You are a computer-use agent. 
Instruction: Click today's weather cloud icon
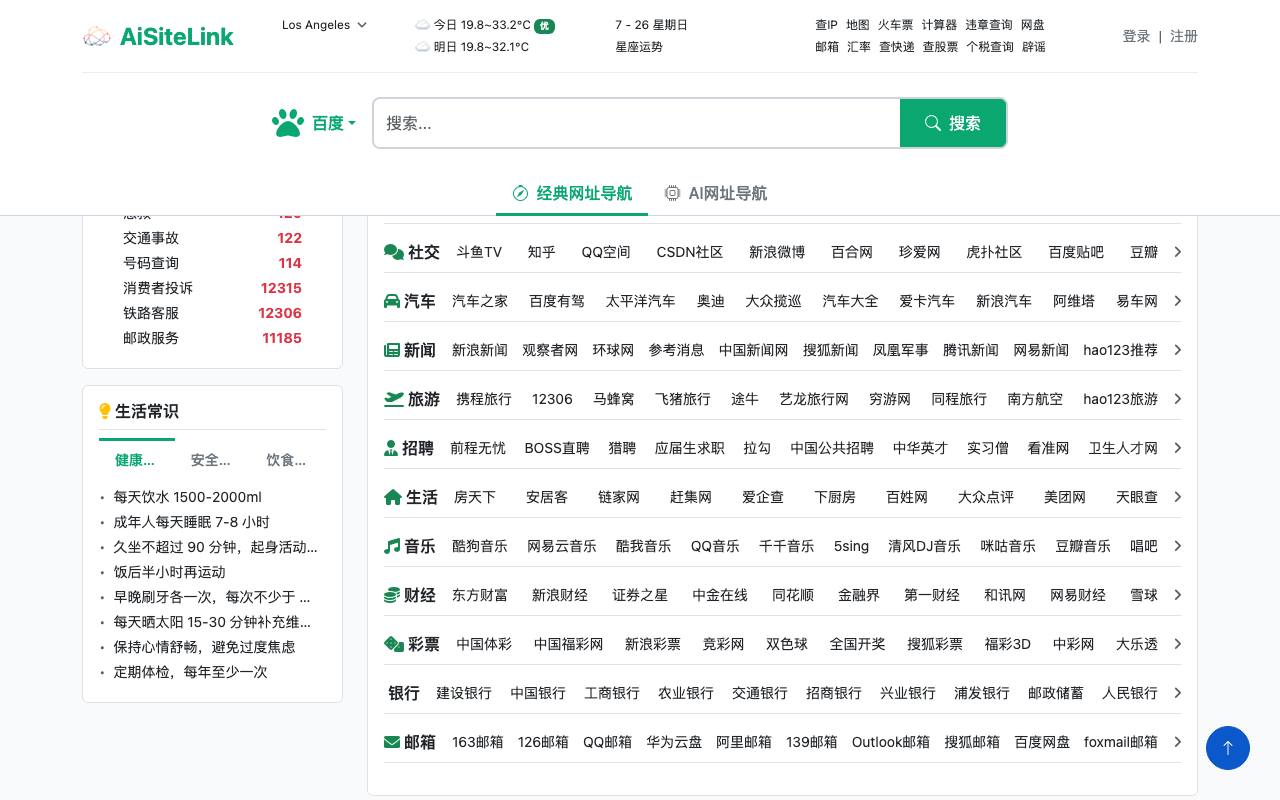click(422, 25)
